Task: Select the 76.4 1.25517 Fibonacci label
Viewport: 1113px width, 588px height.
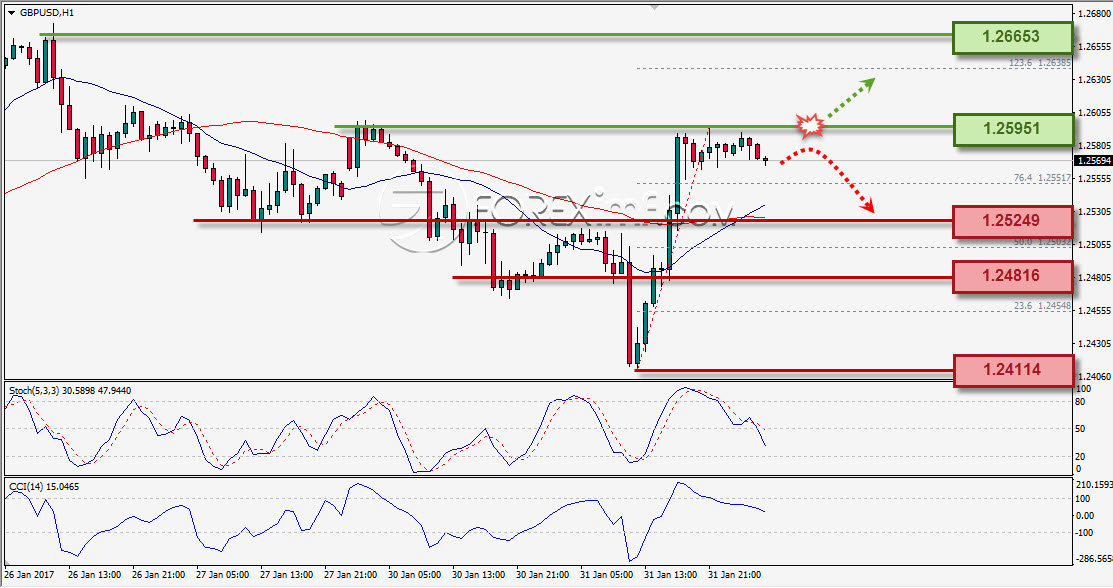Action: [x=1042, y=178]
